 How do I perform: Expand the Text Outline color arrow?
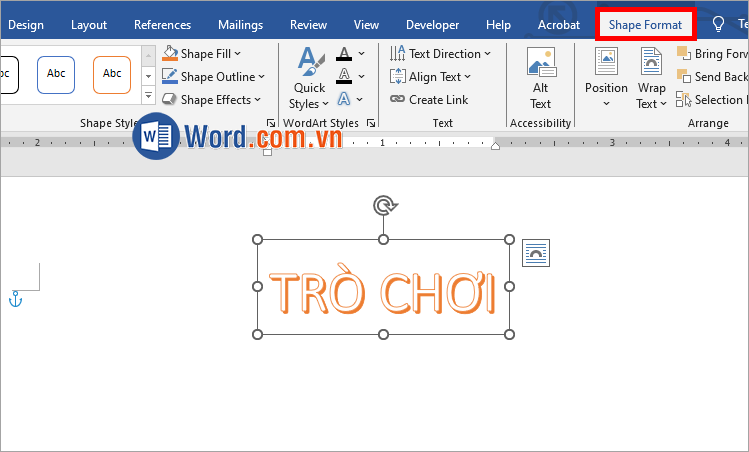tap(362, 76)
